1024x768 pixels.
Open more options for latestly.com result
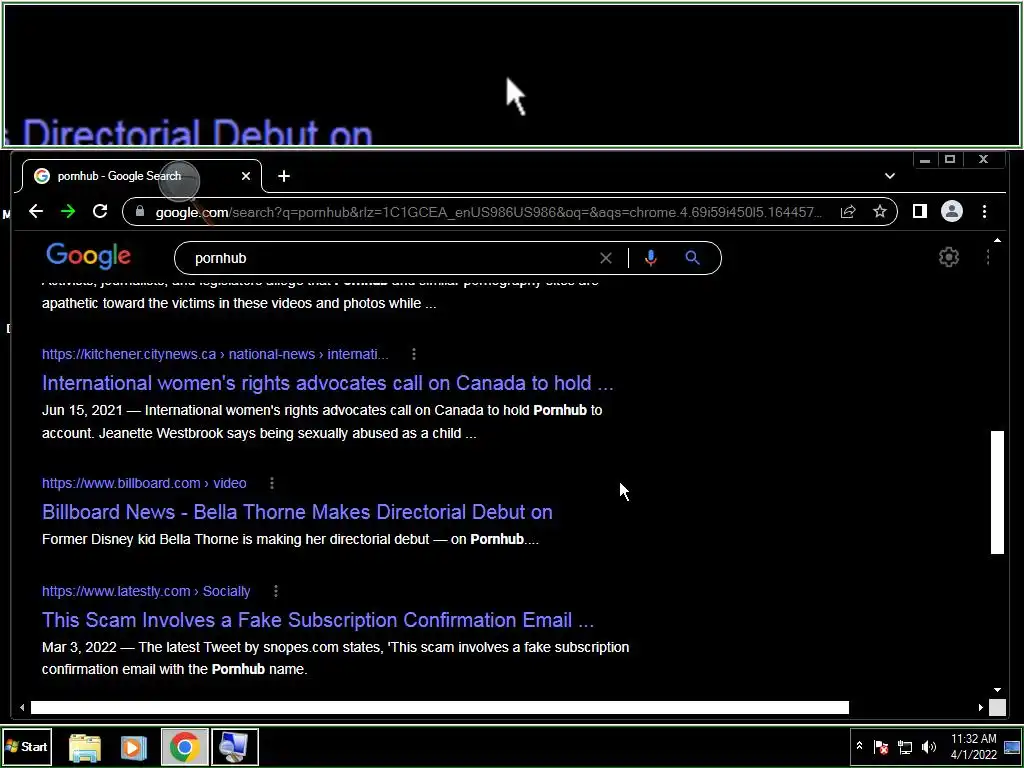click(x=276, y=591)
